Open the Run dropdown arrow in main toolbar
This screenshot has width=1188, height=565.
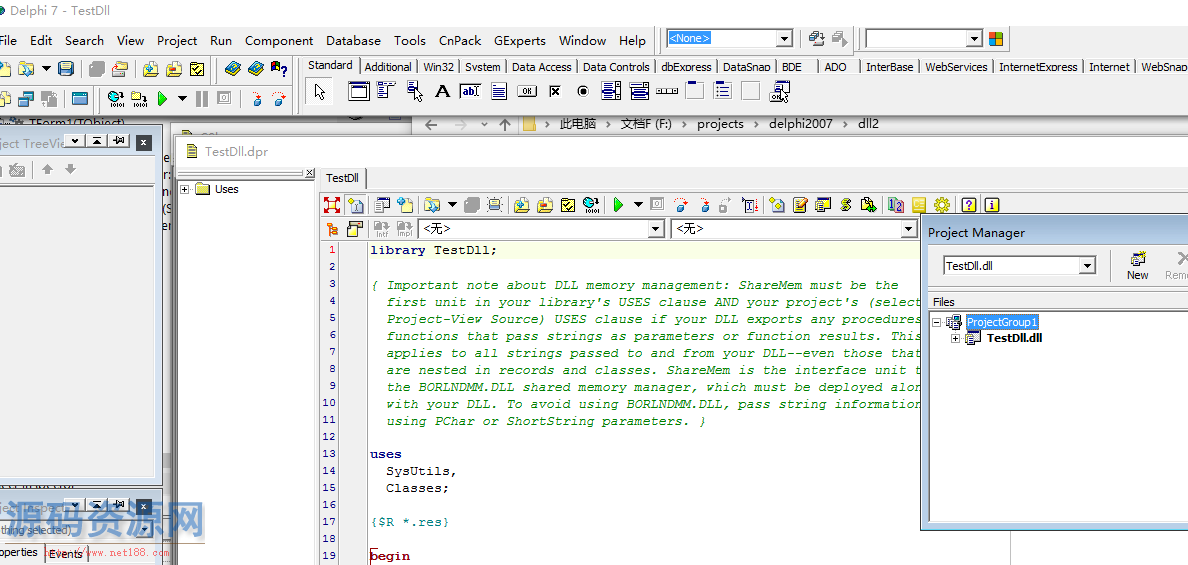coord(182,98)
